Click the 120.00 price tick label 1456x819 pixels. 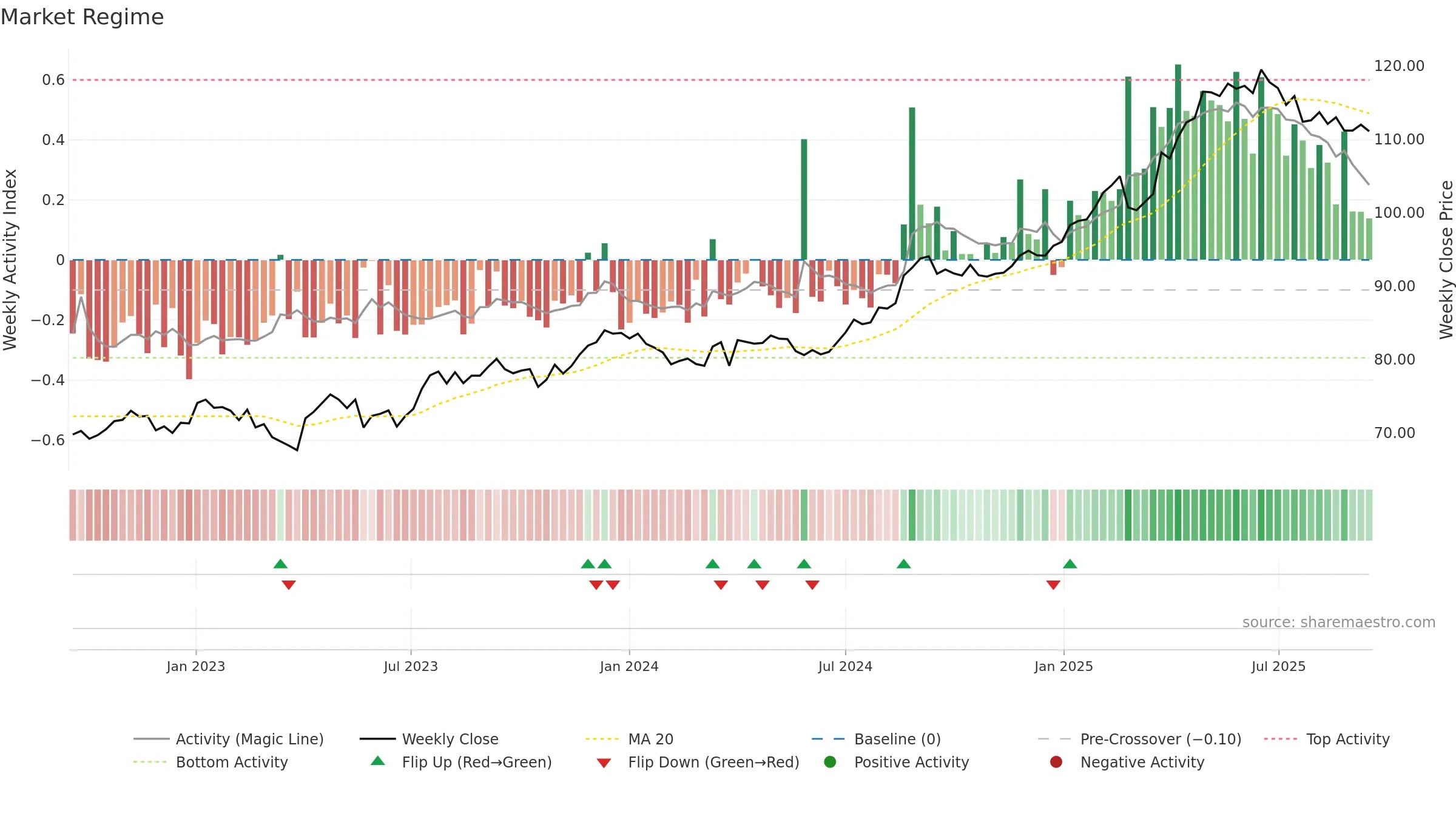[1399, 66]
